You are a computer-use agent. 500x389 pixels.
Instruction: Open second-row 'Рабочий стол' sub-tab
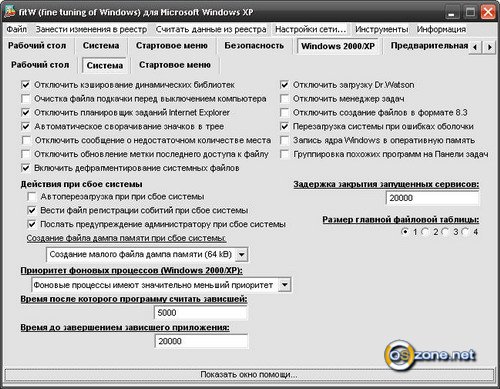coord(40,65)
